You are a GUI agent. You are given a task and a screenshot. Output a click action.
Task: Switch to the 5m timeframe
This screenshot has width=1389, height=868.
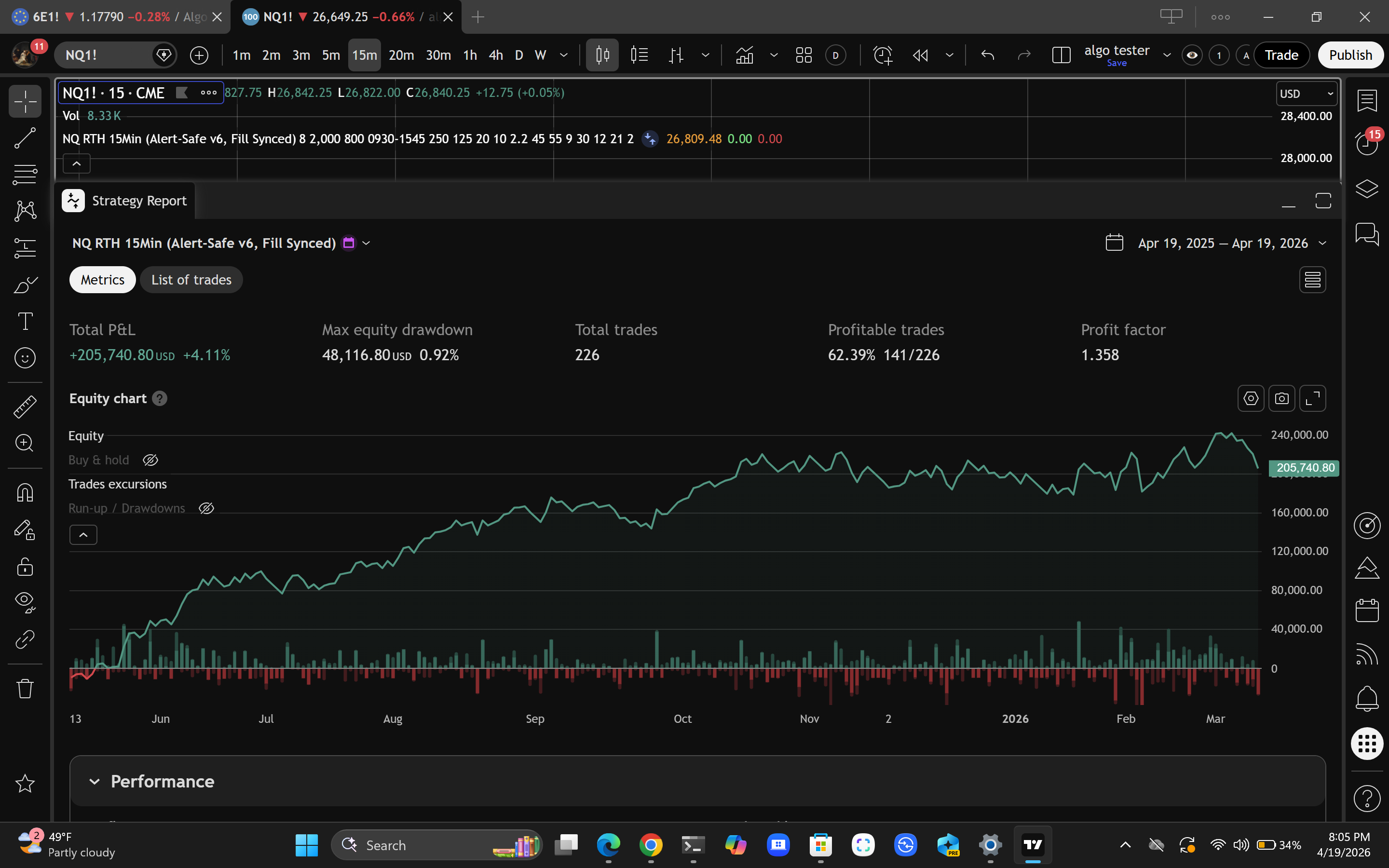click(330, 55)
